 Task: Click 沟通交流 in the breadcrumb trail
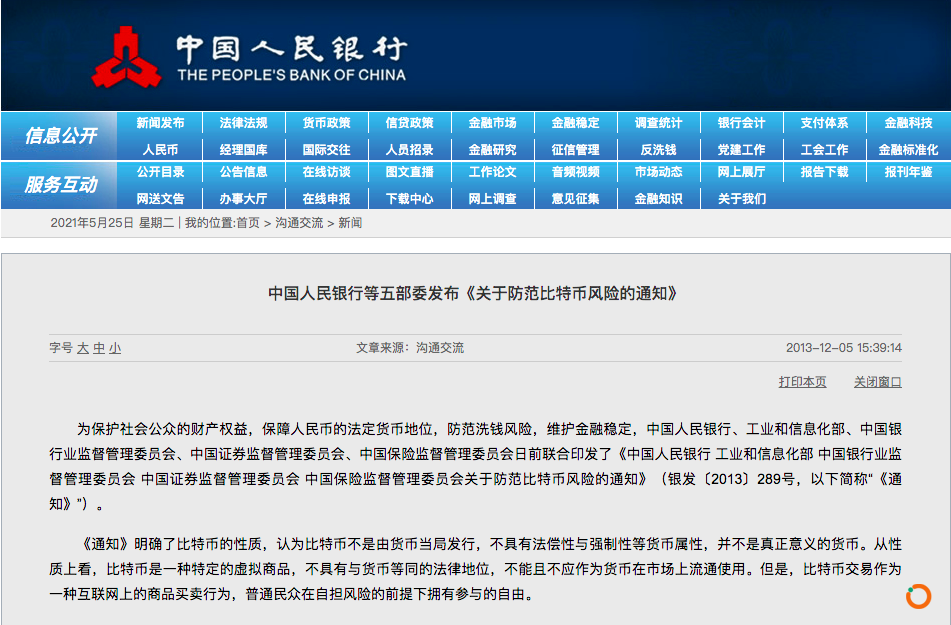click(x=299, y=223)
